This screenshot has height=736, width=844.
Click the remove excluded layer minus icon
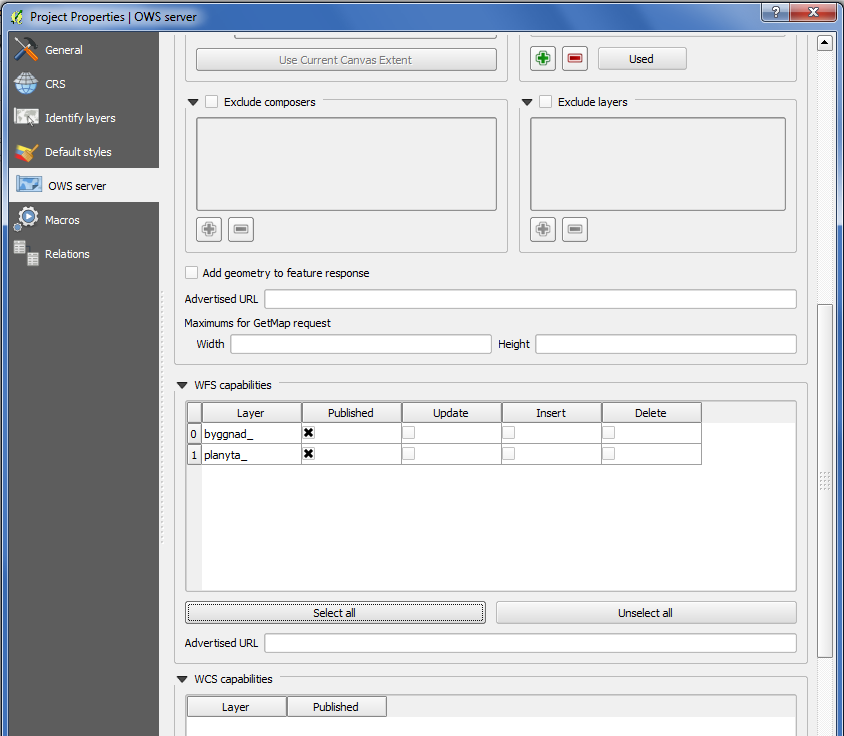[575, 229]
